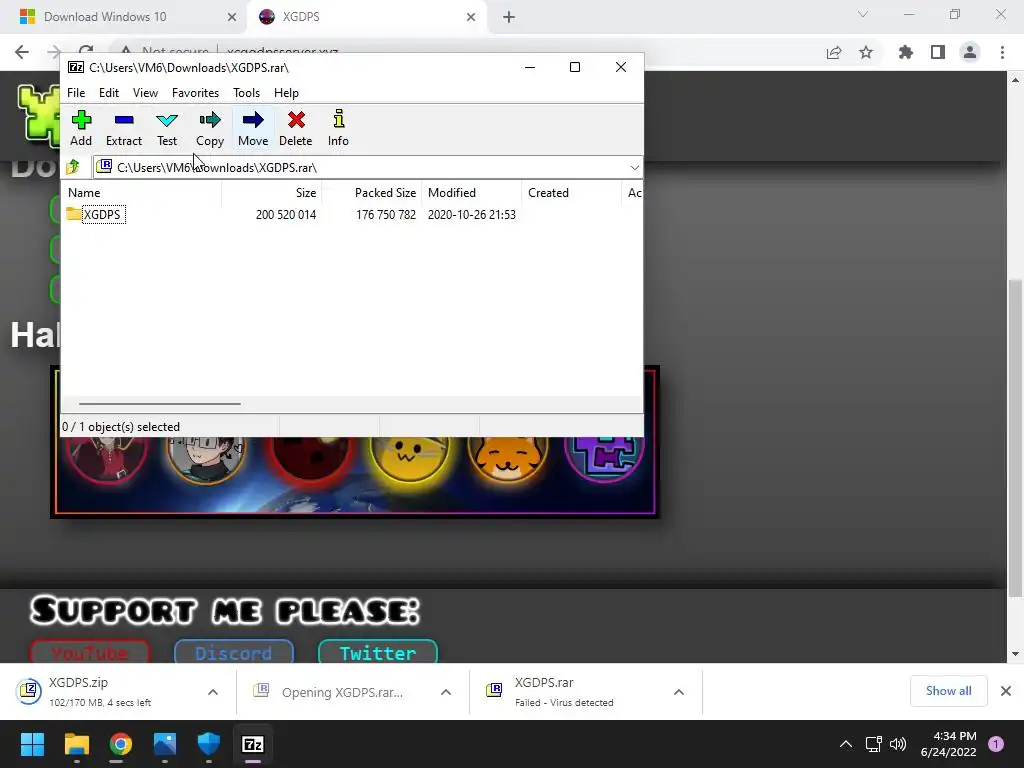Open Chrome three-dot menu
The image size is (1024, 768).
click(x=1002, y=52)
